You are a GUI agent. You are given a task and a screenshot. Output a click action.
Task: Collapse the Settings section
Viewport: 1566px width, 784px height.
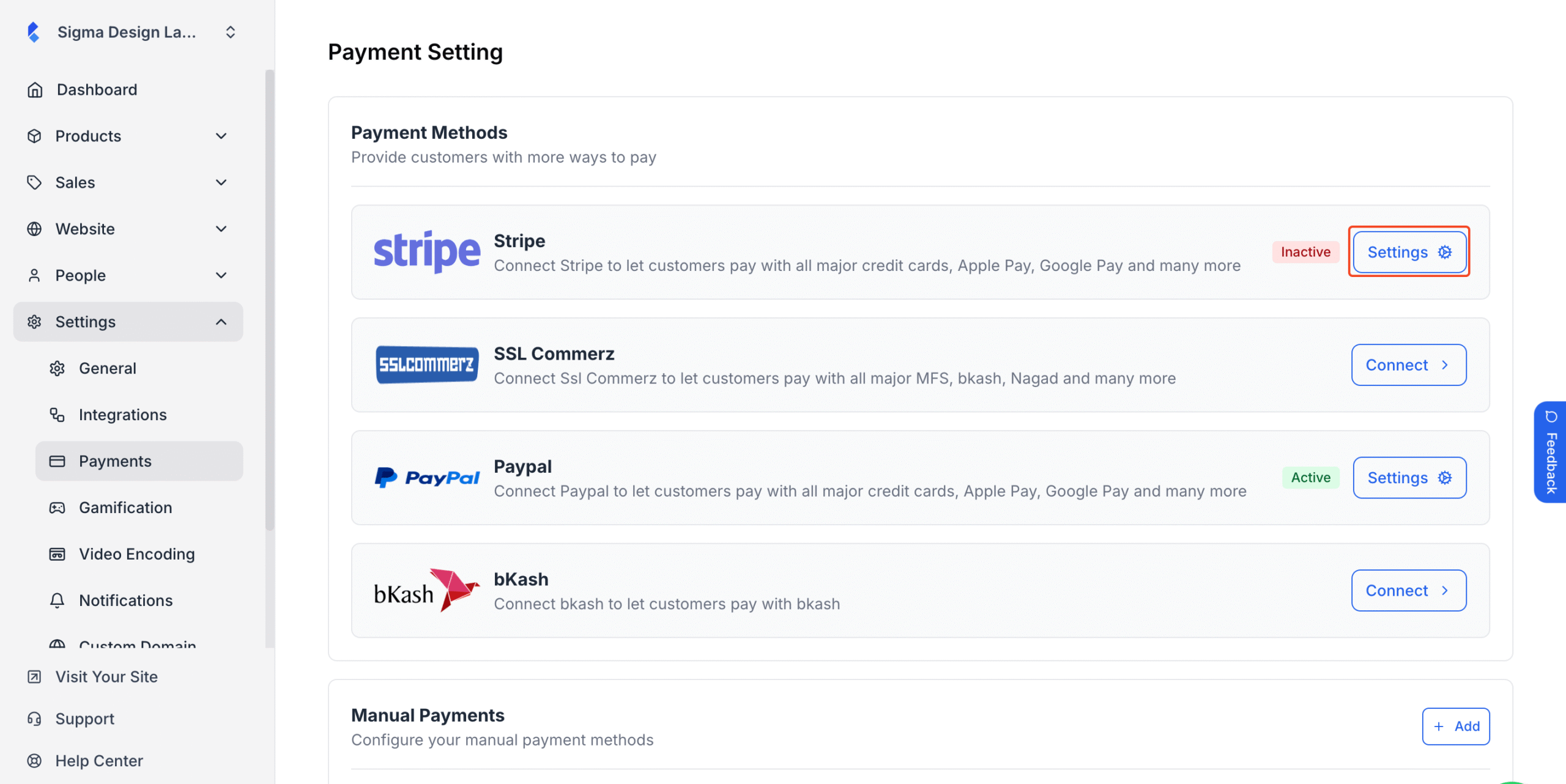coord(221,321)
